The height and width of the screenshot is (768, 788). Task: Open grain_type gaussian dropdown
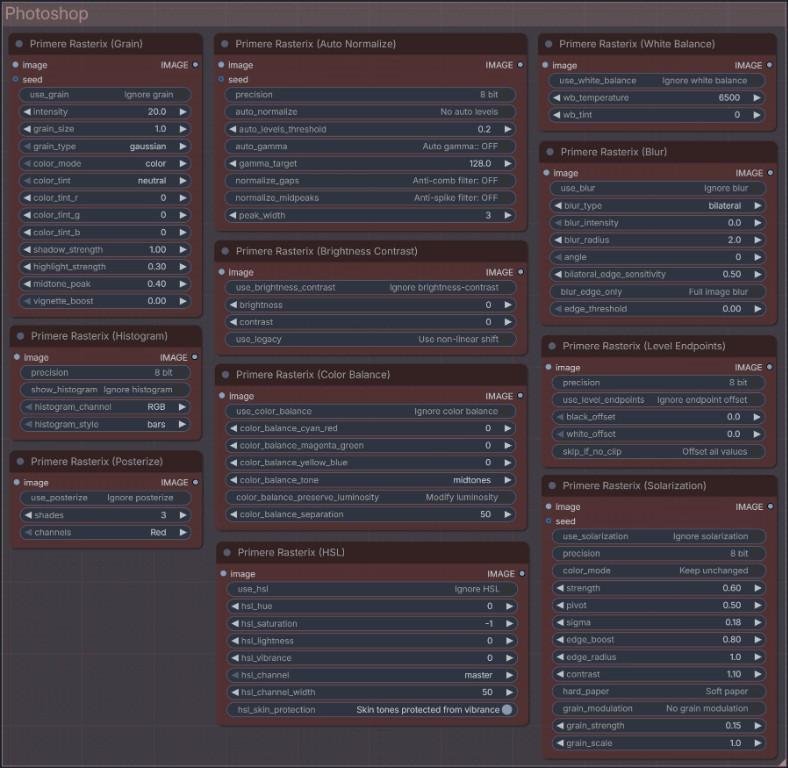point(105,146)
